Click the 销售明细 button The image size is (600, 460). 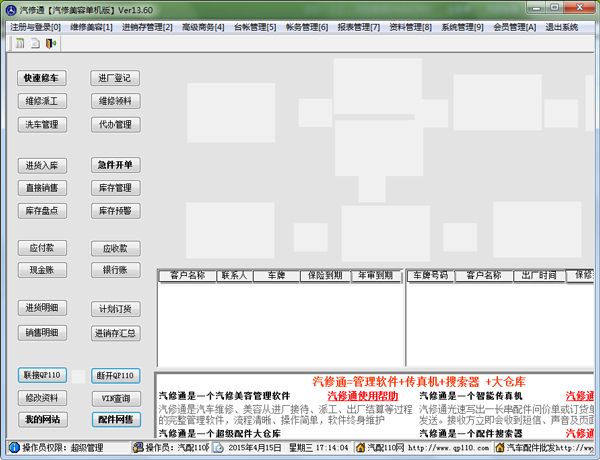point(42,333)
